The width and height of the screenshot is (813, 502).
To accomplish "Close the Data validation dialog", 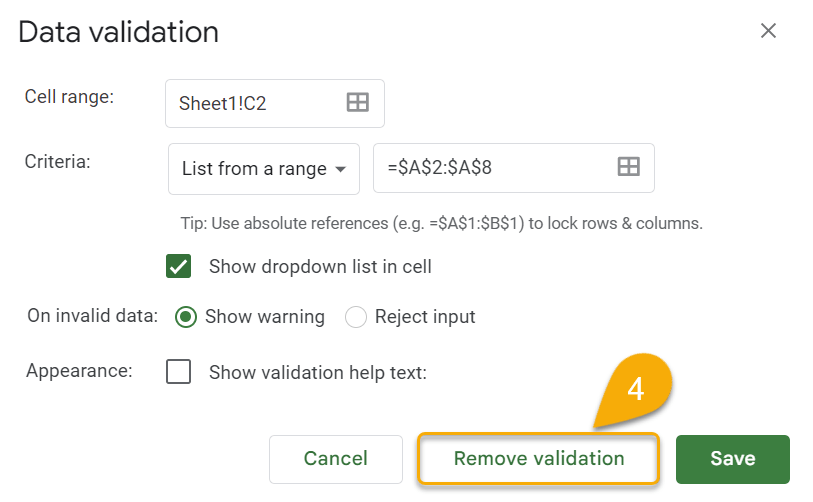I will tap(768, 31).
